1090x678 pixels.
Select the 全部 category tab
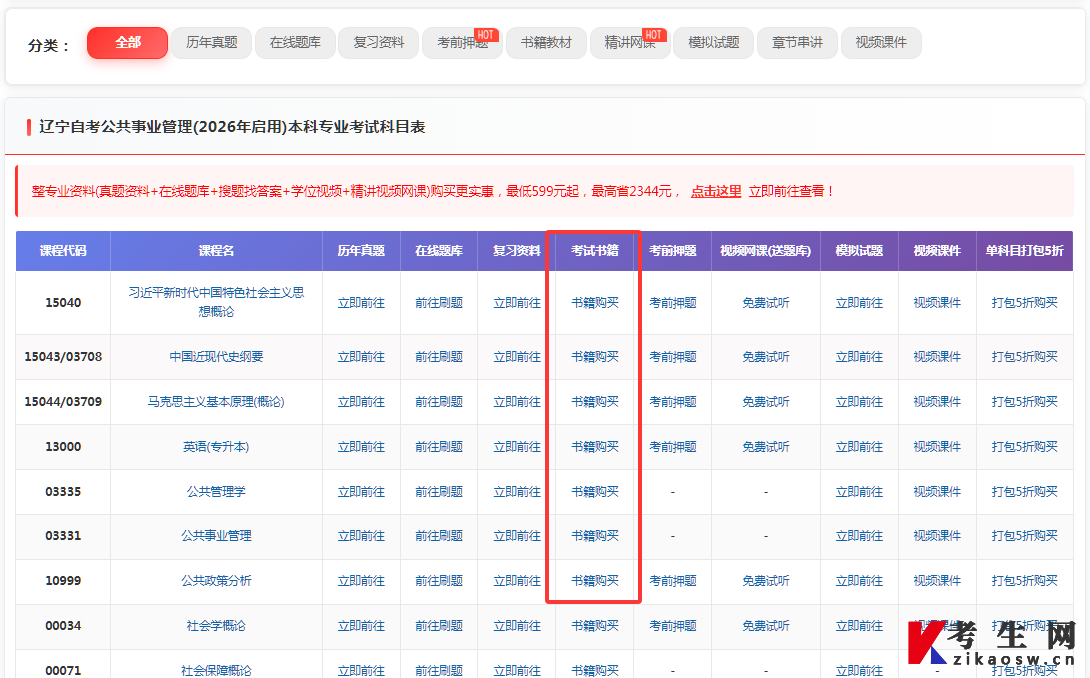[127, 43]
